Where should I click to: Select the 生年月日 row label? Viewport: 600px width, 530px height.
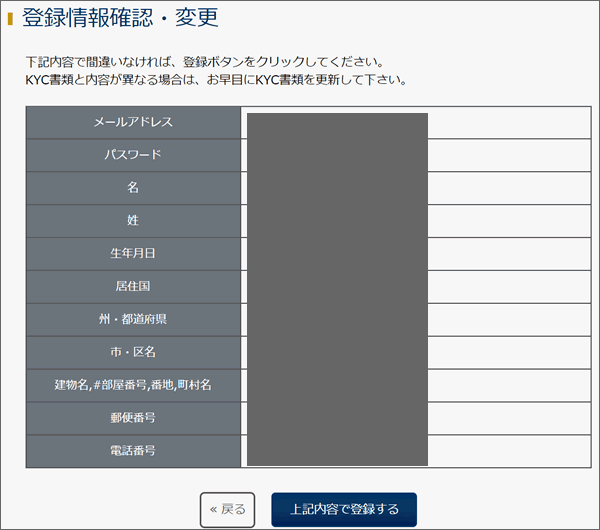[133, 254]
